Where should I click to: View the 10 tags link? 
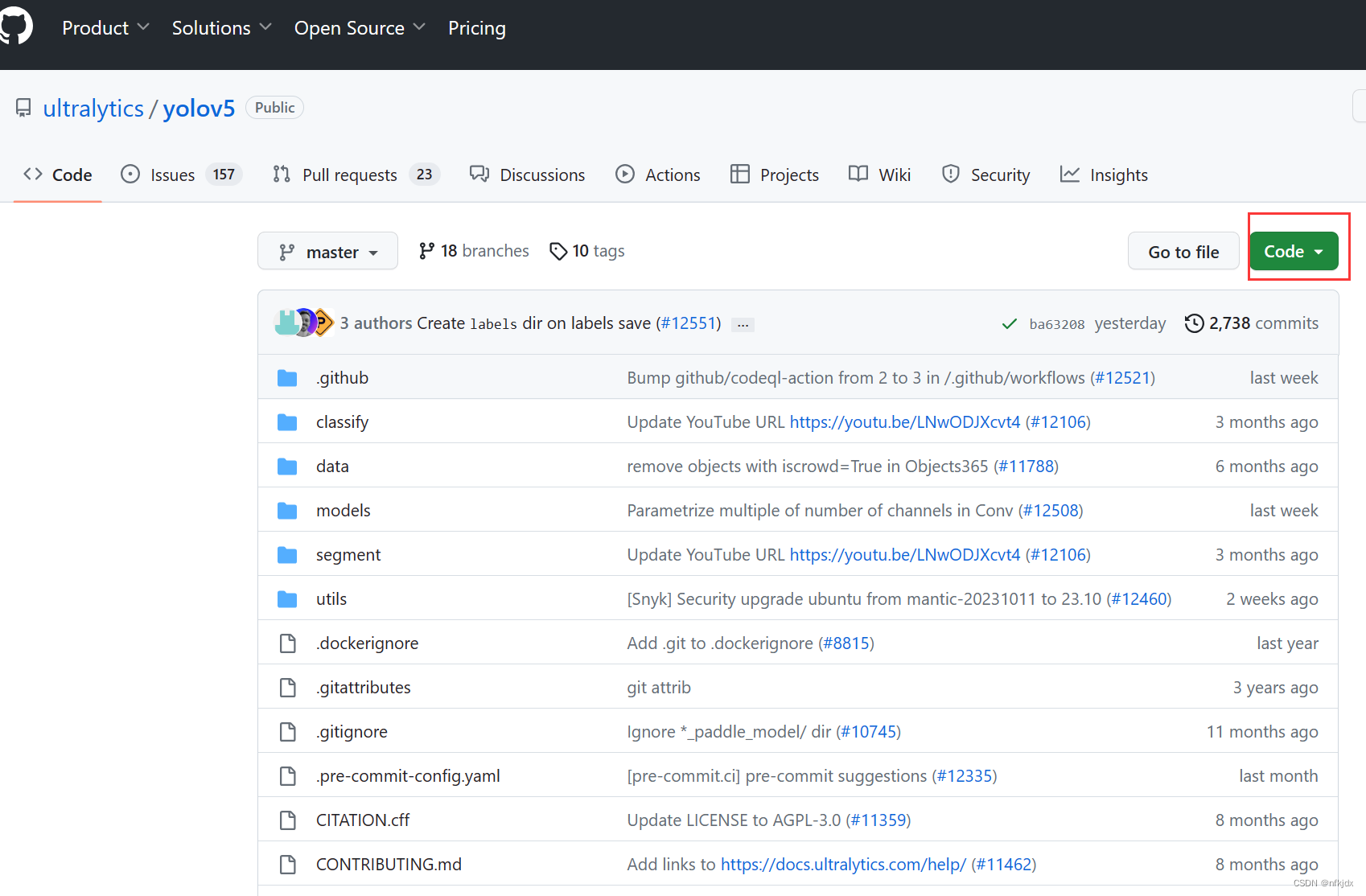click(586, 251)
